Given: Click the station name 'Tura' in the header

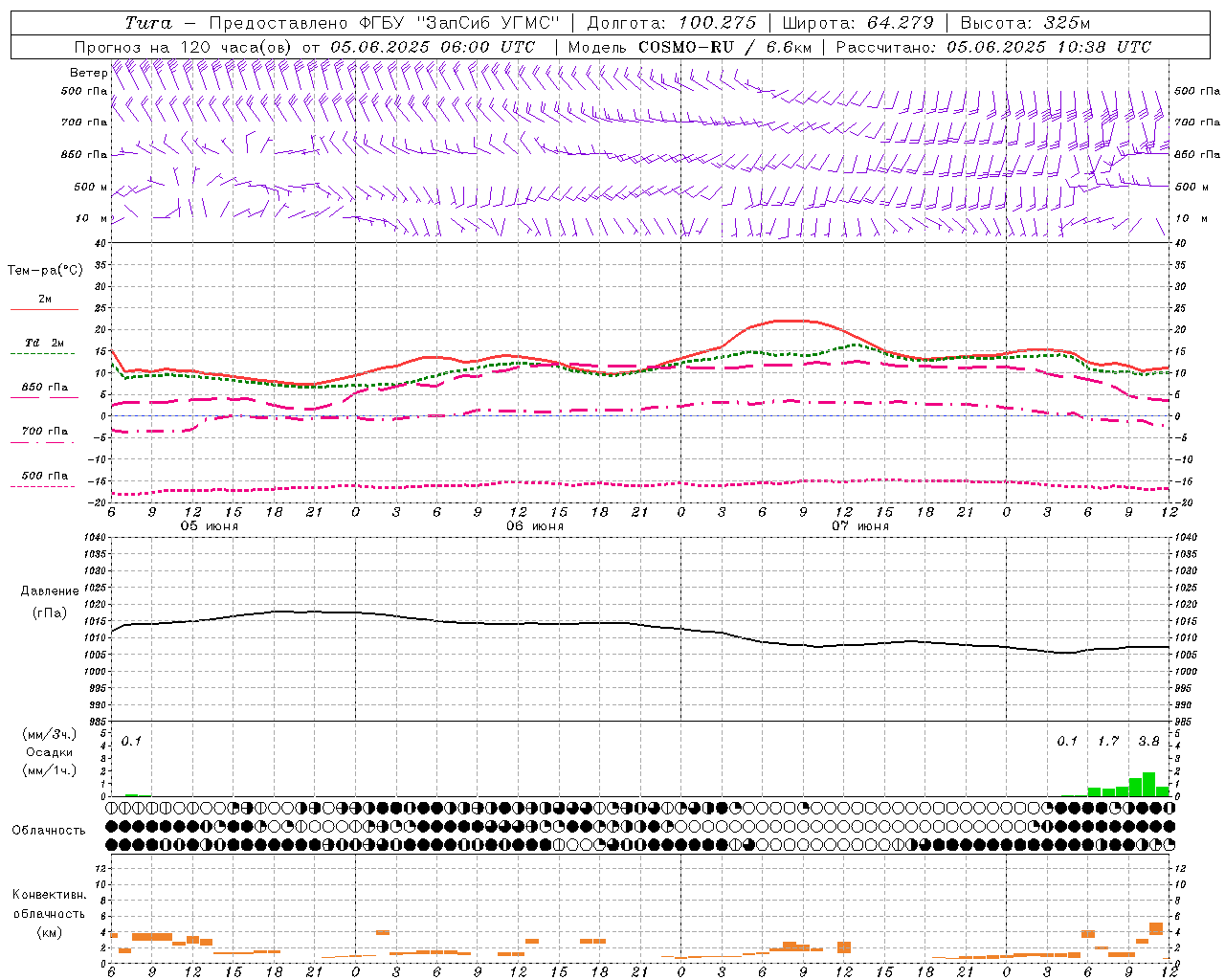Looking at the screenshot, I should (x=148, y=23).
